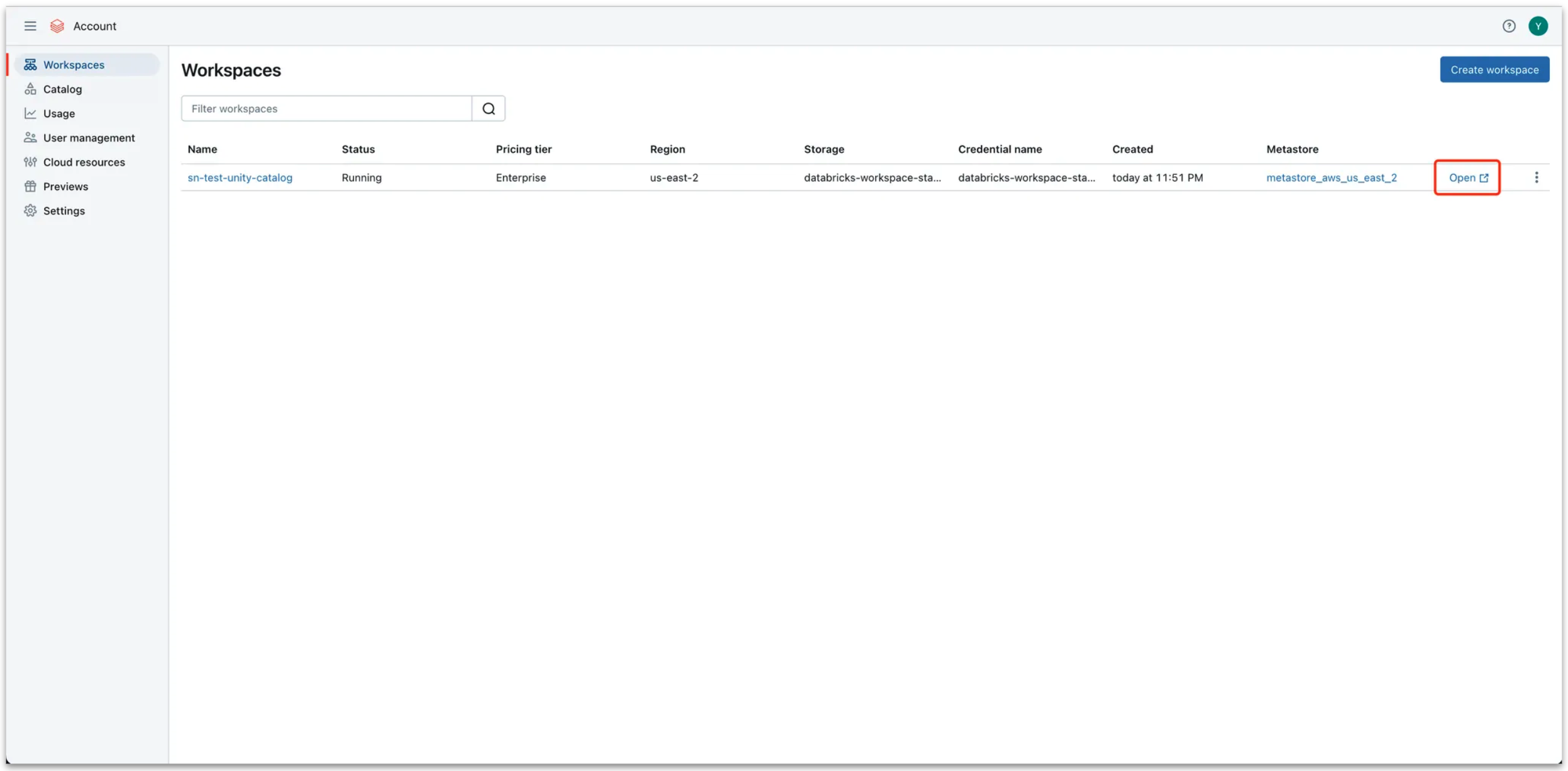The image size is (1568, 771).
Task: Click the Open workspace external link
Action: [x=1468, y=178]
